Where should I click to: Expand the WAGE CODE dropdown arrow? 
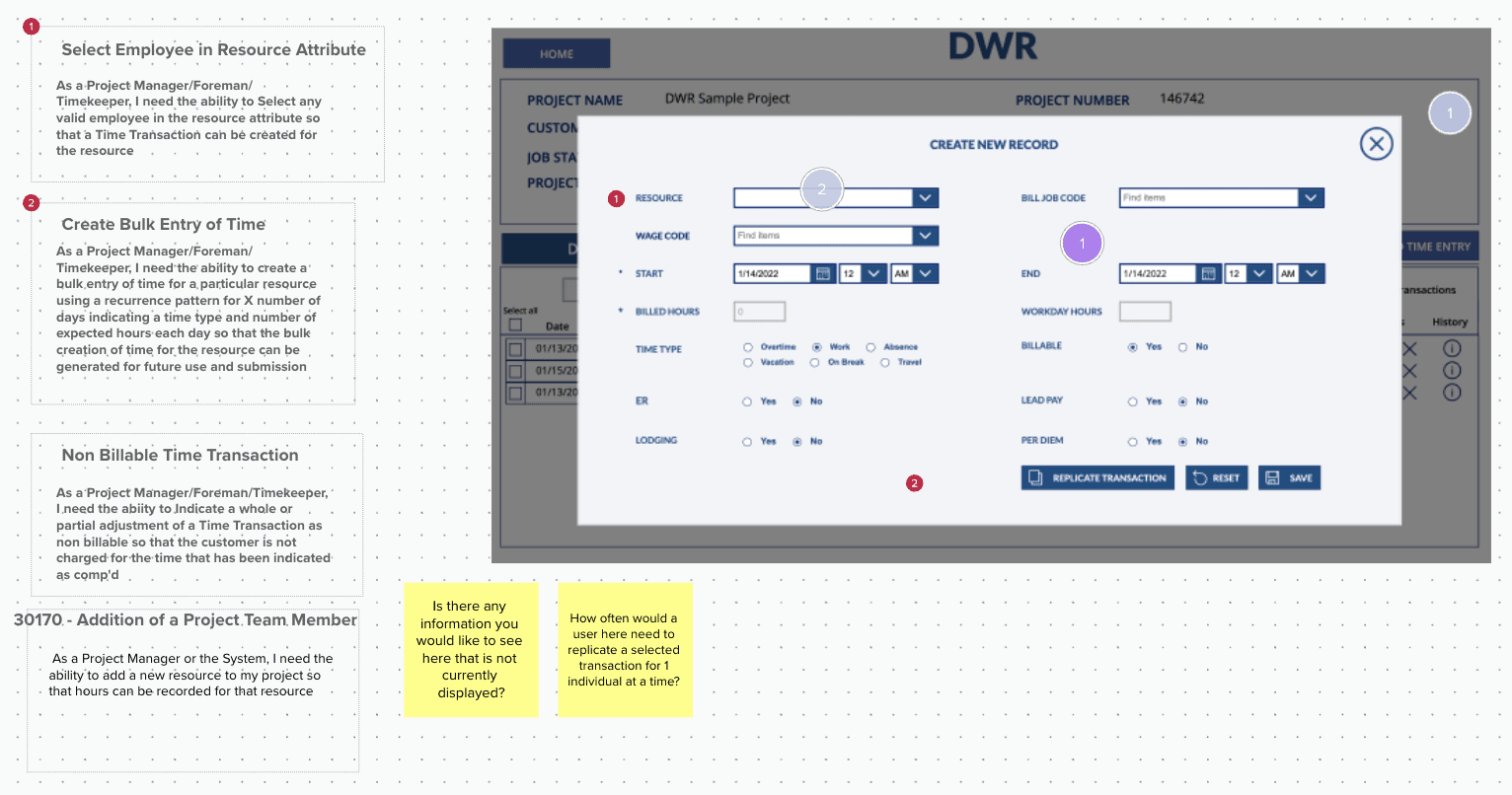click(925, 236)
